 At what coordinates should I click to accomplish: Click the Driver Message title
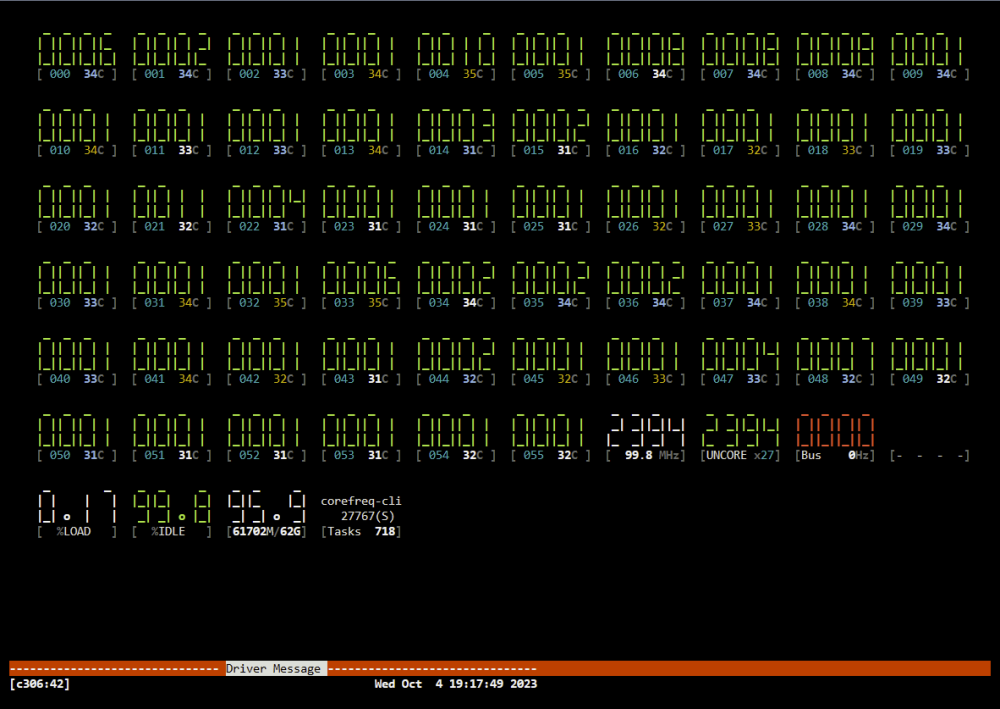click(274, 669)
